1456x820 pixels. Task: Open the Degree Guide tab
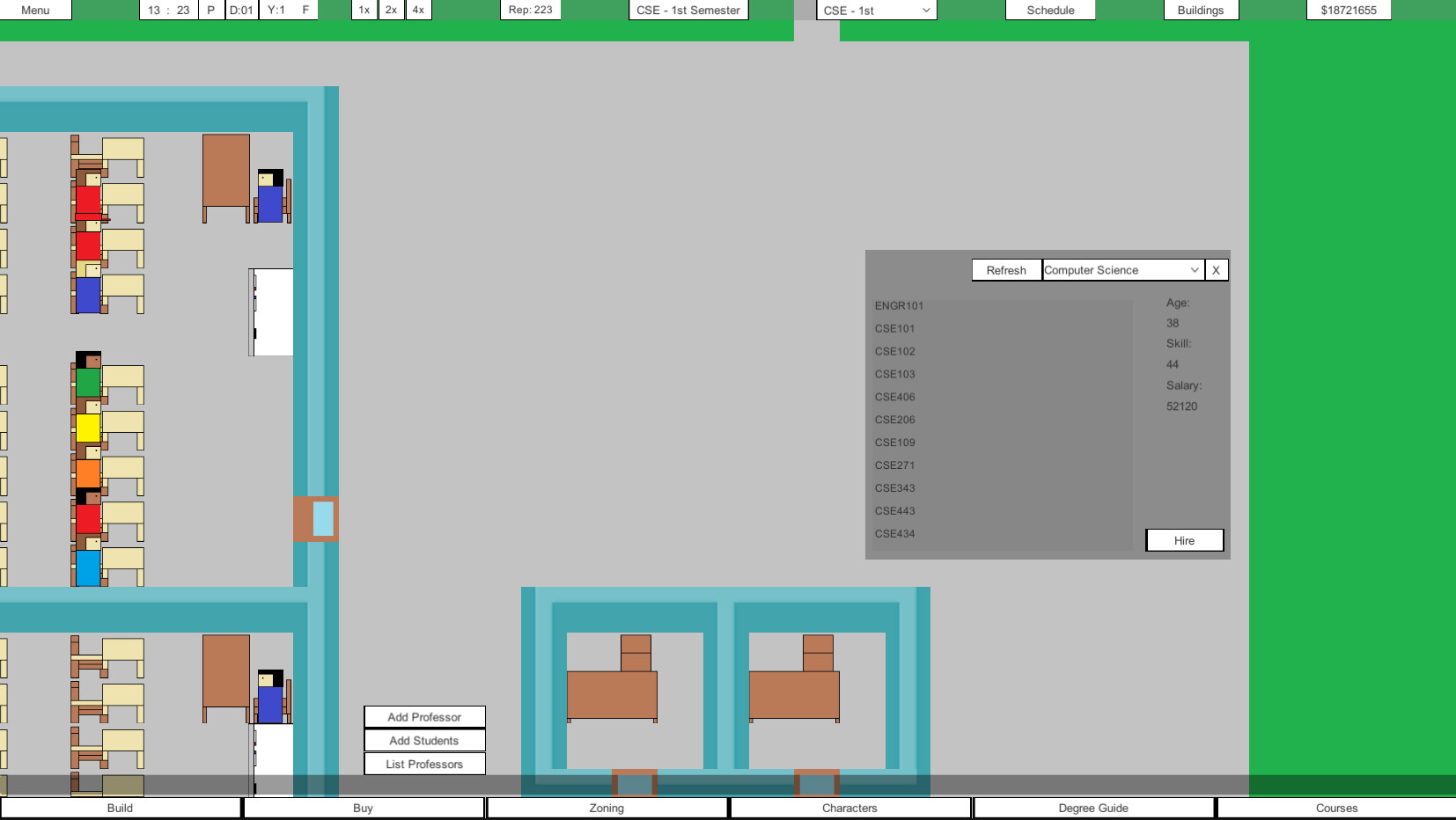click(x=1093, y=808)
